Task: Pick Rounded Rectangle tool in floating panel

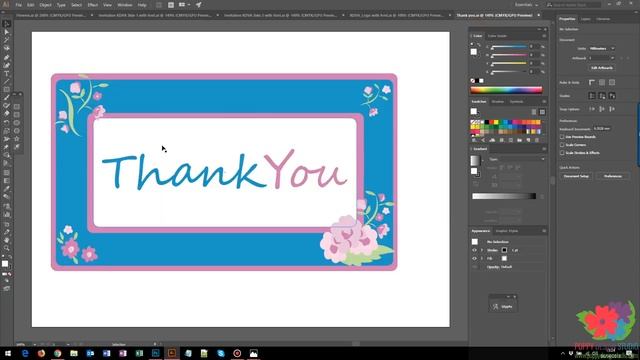Action: pos(17,115)
